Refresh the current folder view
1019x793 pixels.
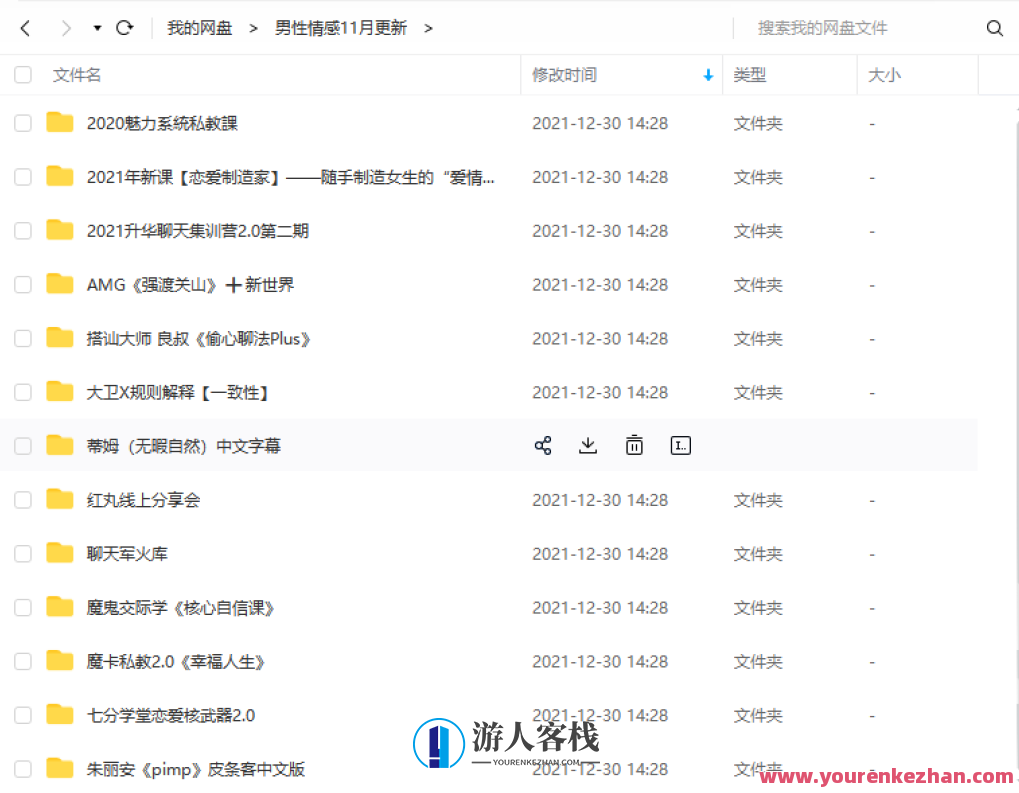coord(124,27)
